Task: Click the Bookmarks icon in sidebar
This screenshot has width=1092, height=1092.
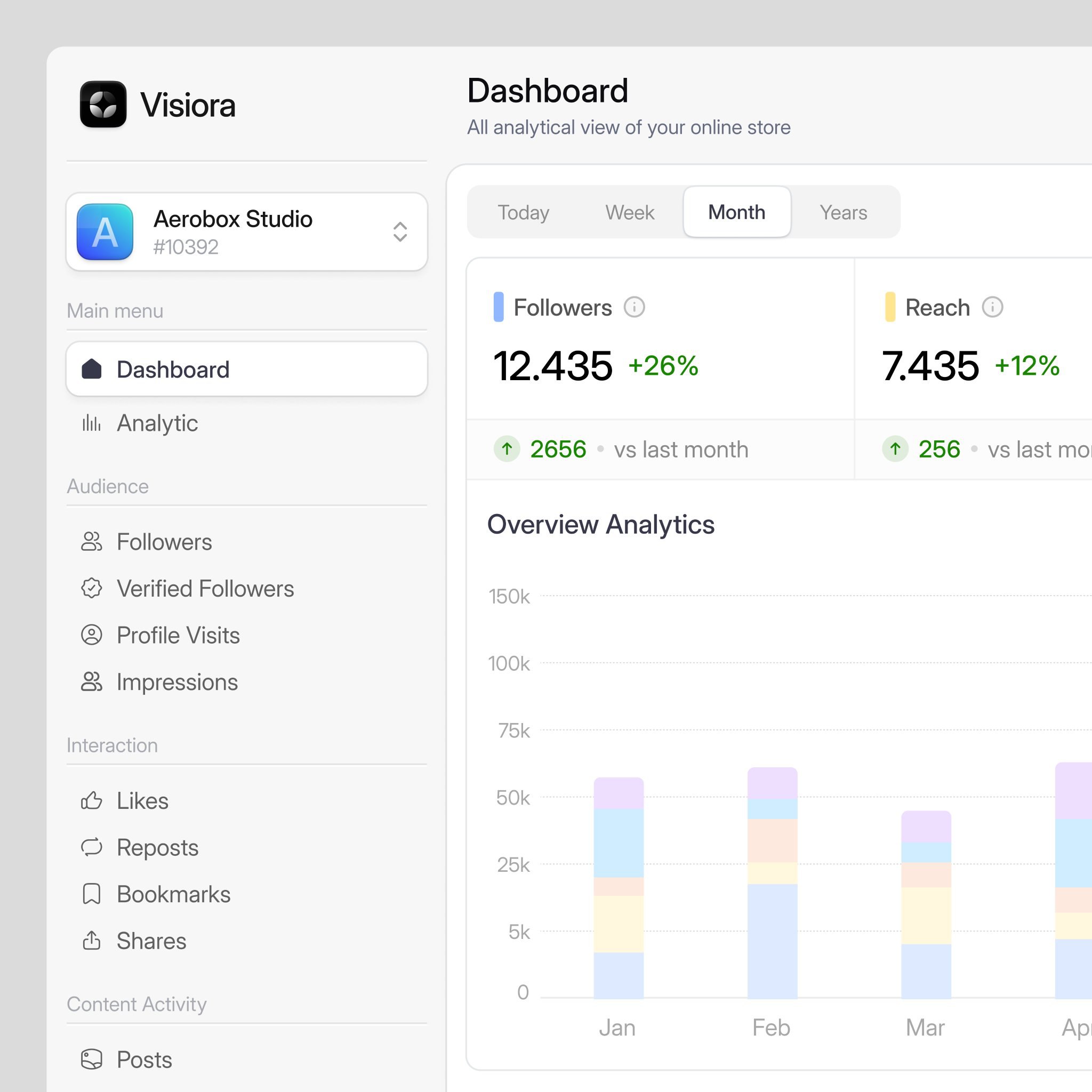Action: [92, 894]
